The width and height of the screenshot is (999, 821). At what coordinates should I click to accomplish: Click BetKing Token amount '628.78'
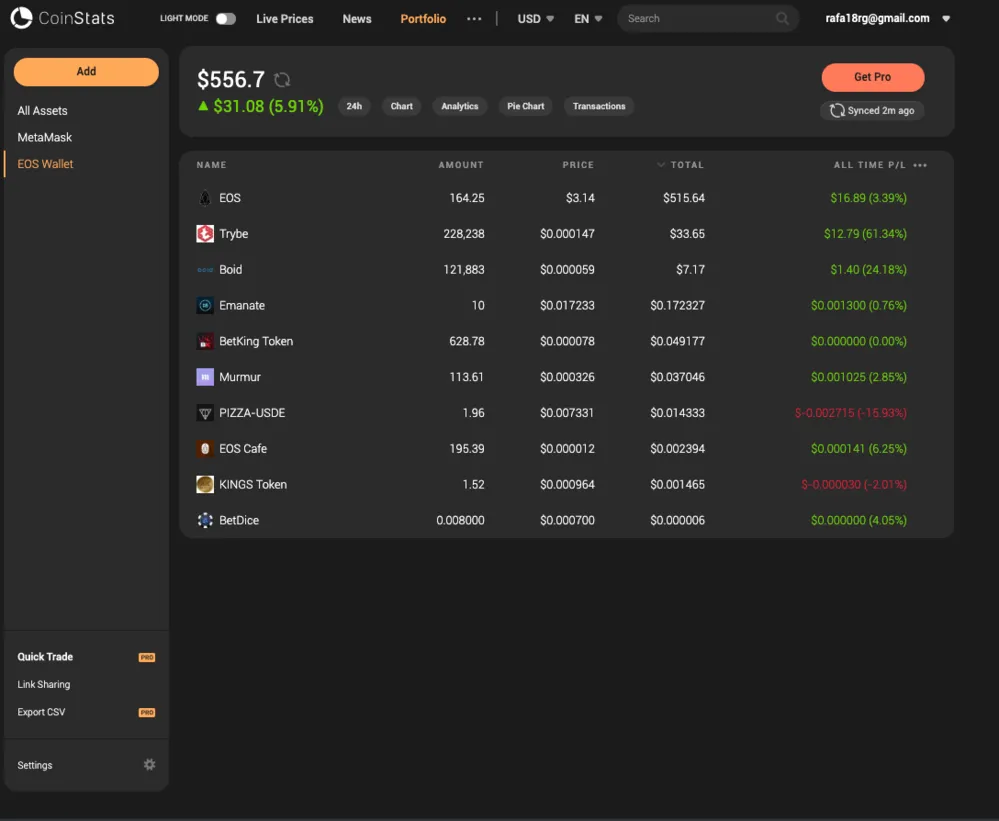point(466,341)
